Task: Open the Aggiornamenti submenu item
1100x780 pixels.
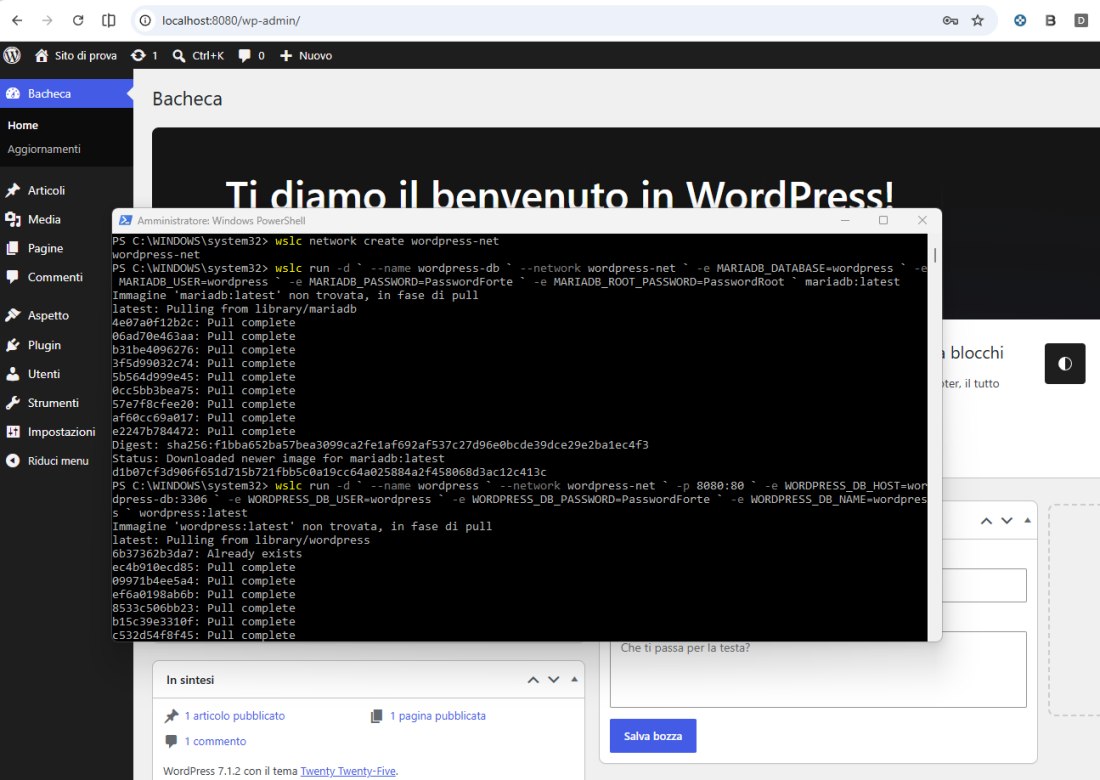Action: 43,149
